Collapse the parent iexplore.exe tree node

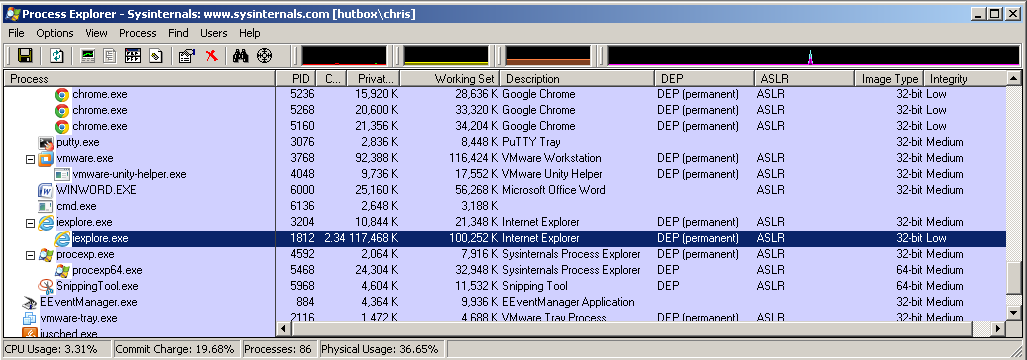30,223
